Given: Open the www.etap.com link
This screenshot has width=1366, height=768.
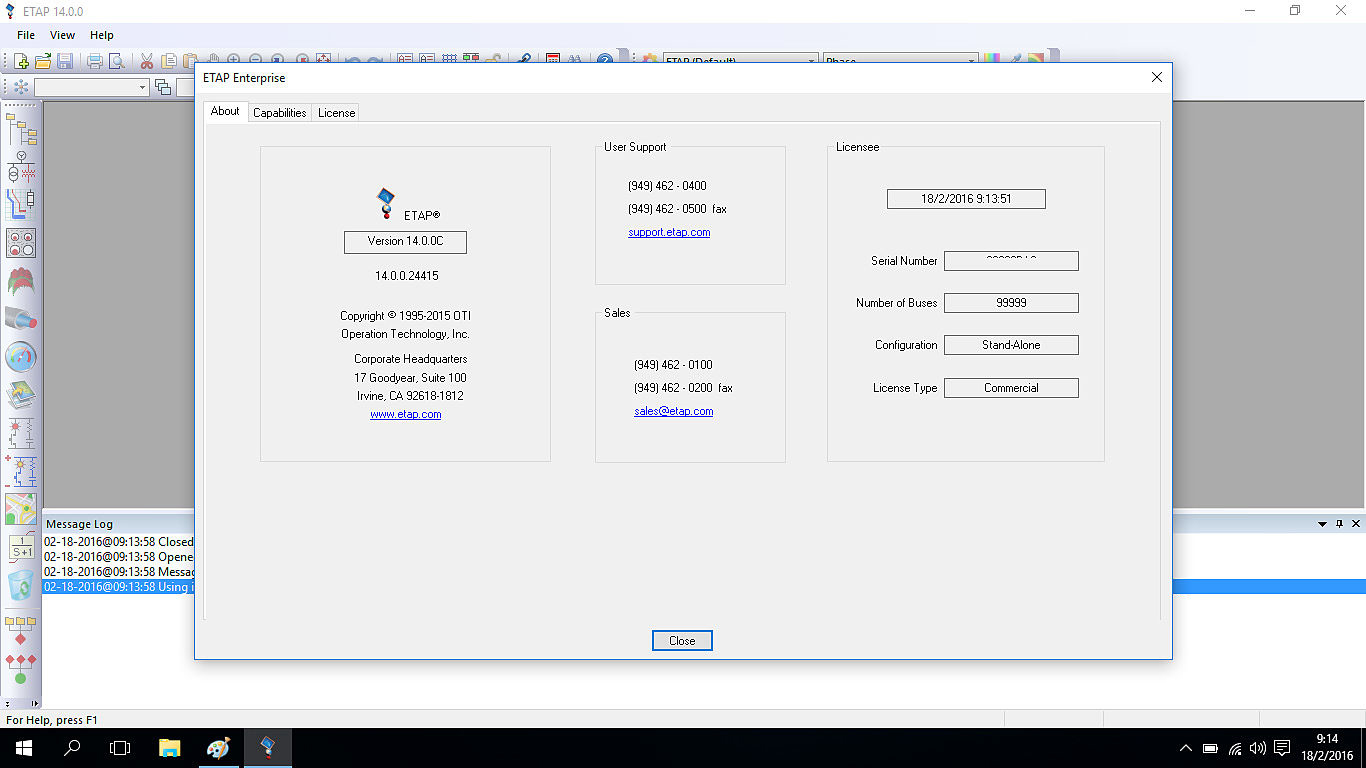Looking at the screenshot, I should [405, 414].
